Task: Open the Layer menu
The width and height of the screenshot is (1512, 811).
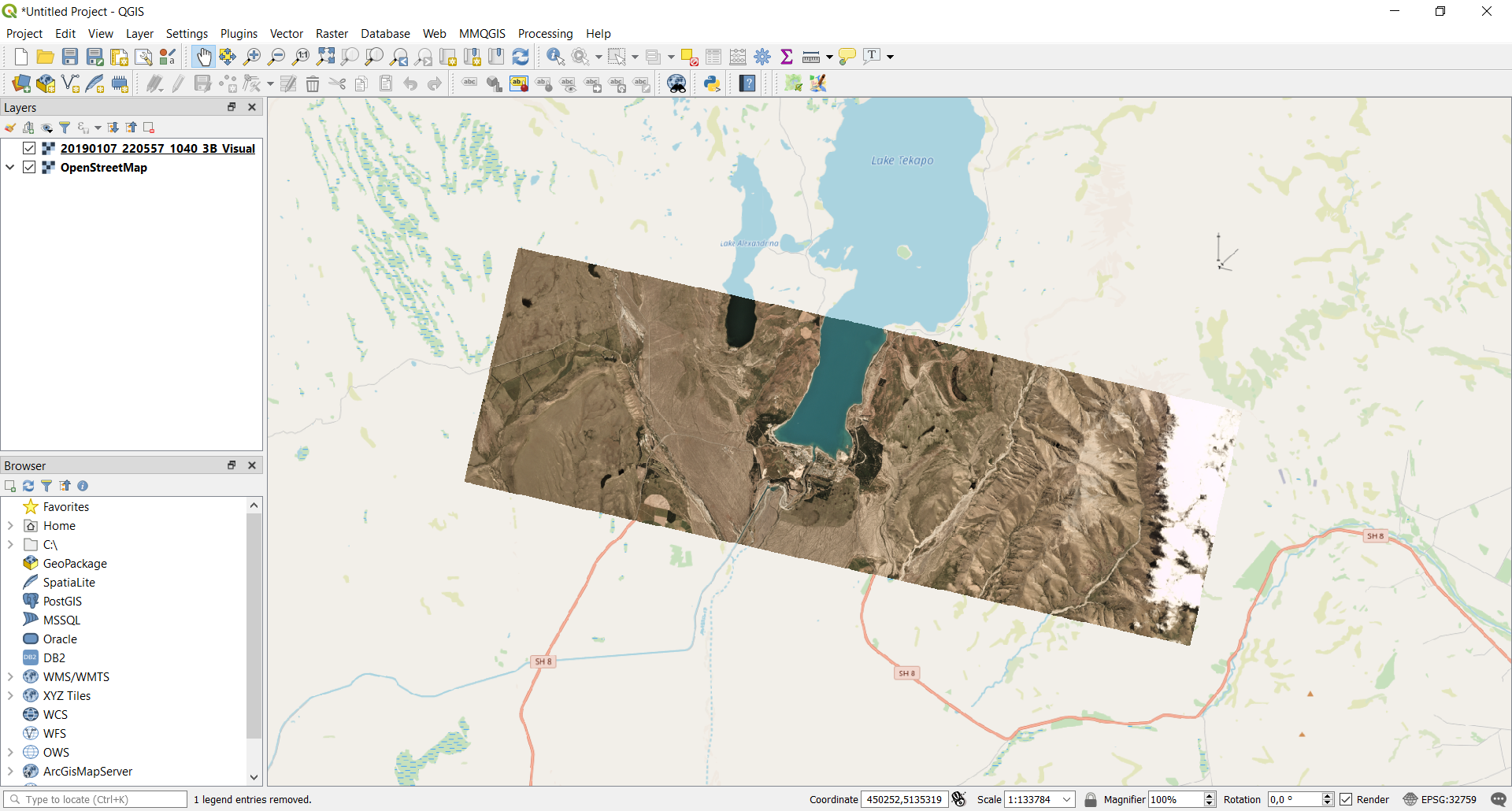Action: click(139, 33)
